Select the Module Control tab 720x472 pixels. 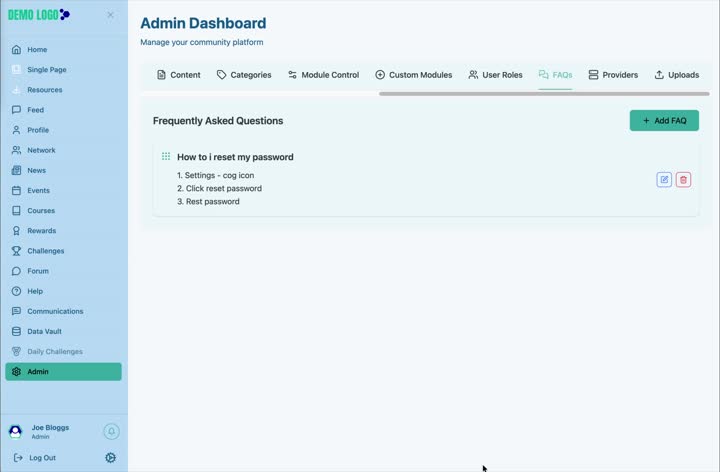323,75
